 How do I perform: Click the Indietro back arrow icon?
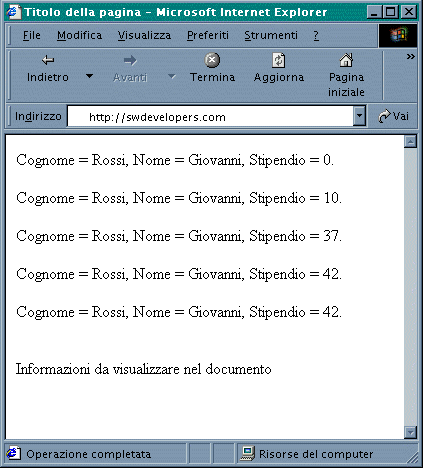48,60
